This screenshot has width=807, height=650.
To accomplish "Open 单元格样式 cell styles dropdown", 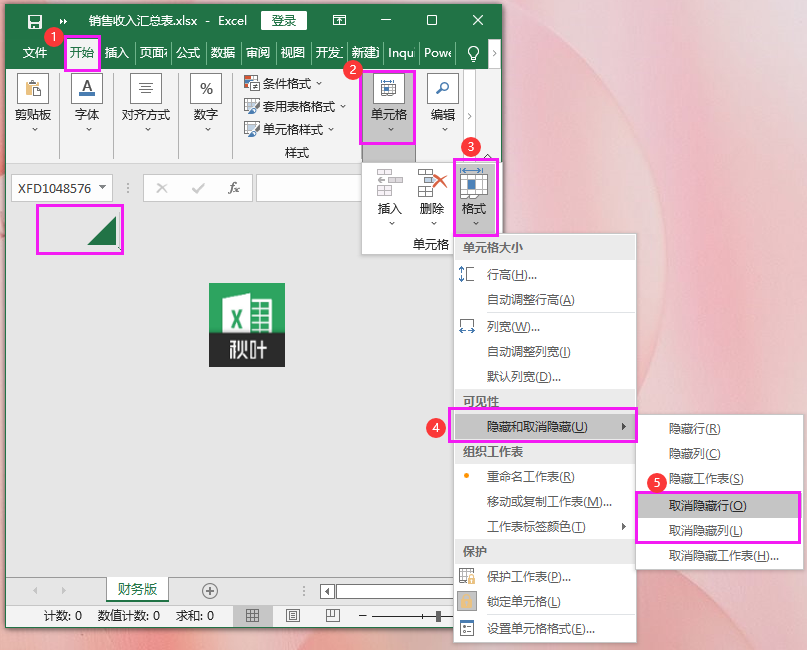I will [289, 129].
